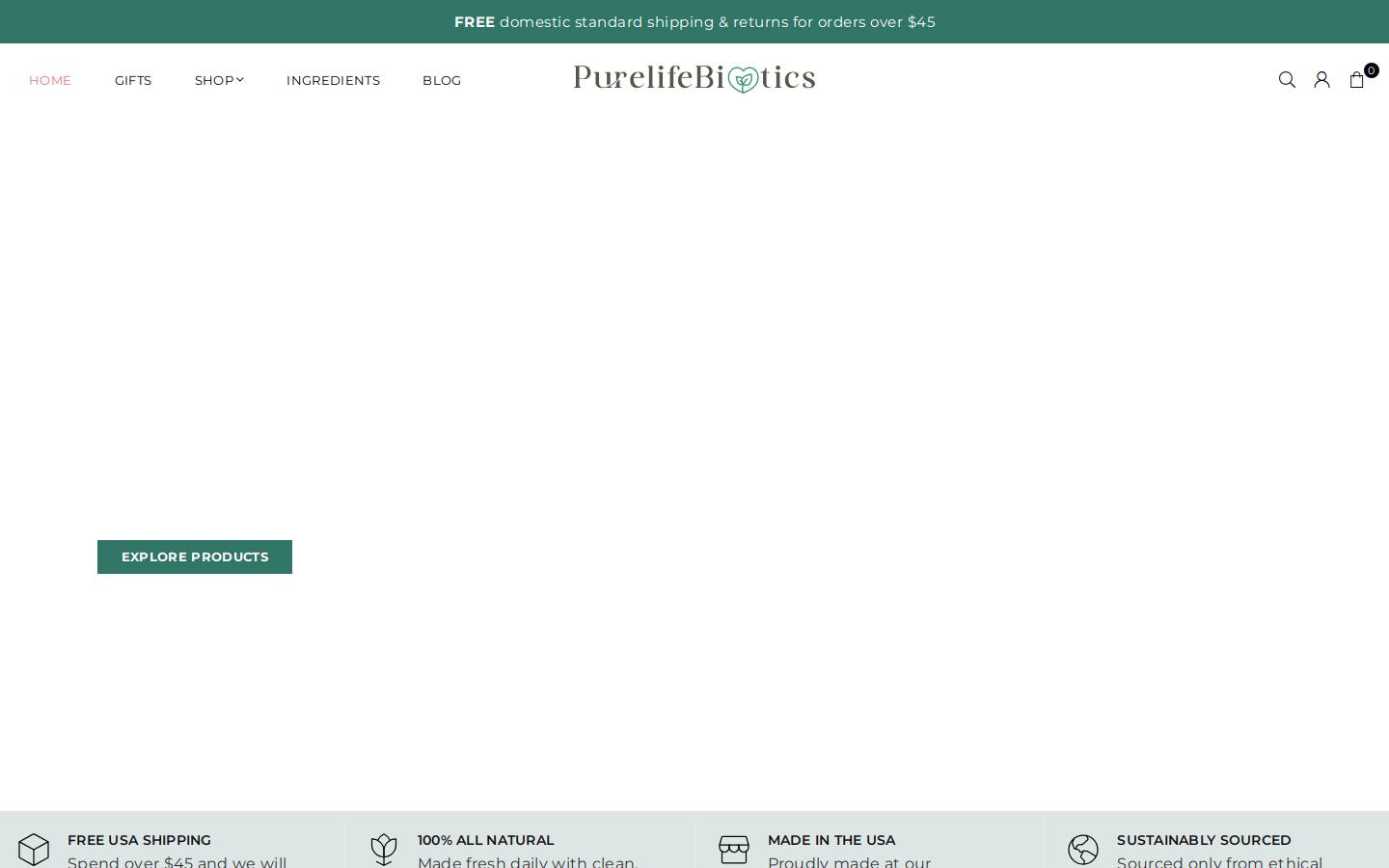Go to the Home menu item

(x=50, y=80)
